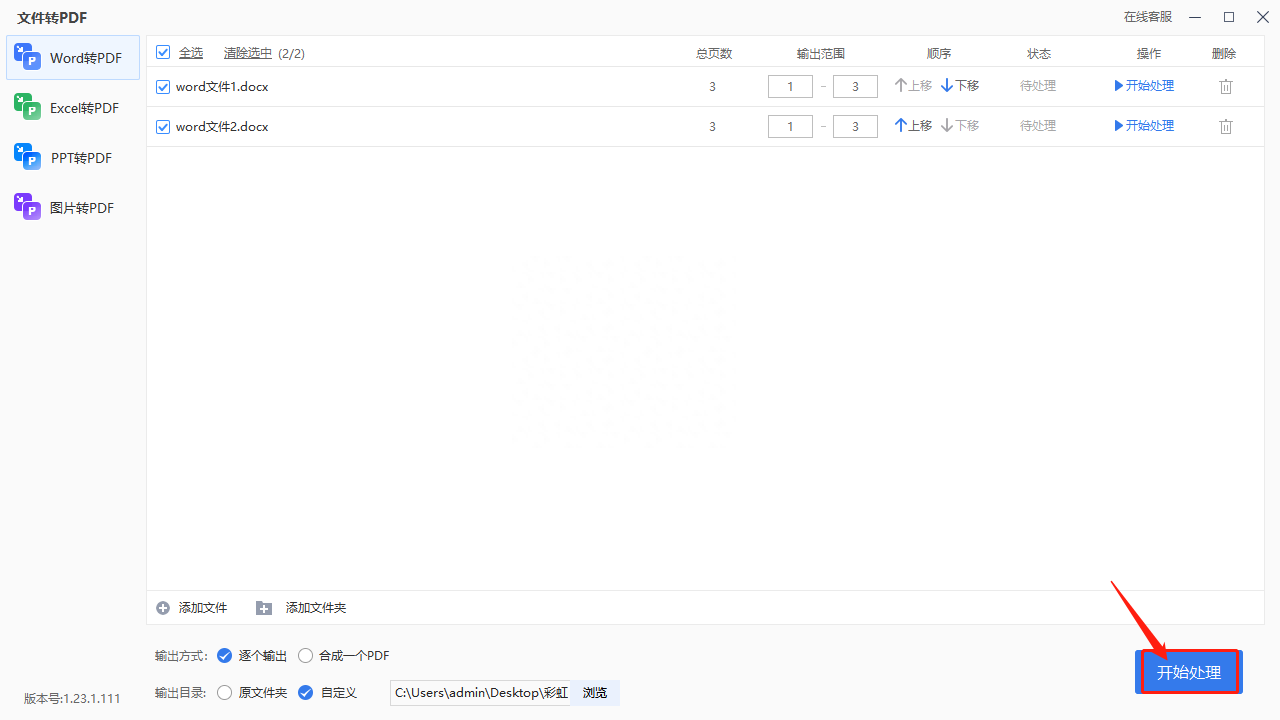Uncheck the word文件2.docx checkbox

(163, 127)
